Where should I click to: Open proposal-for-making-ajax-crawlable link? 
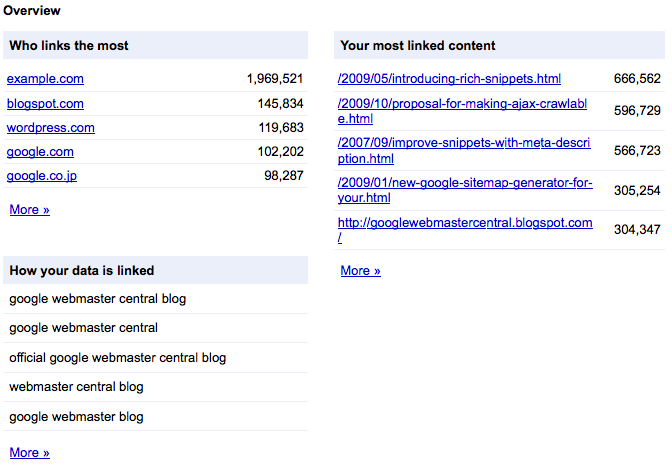[462, 111]
